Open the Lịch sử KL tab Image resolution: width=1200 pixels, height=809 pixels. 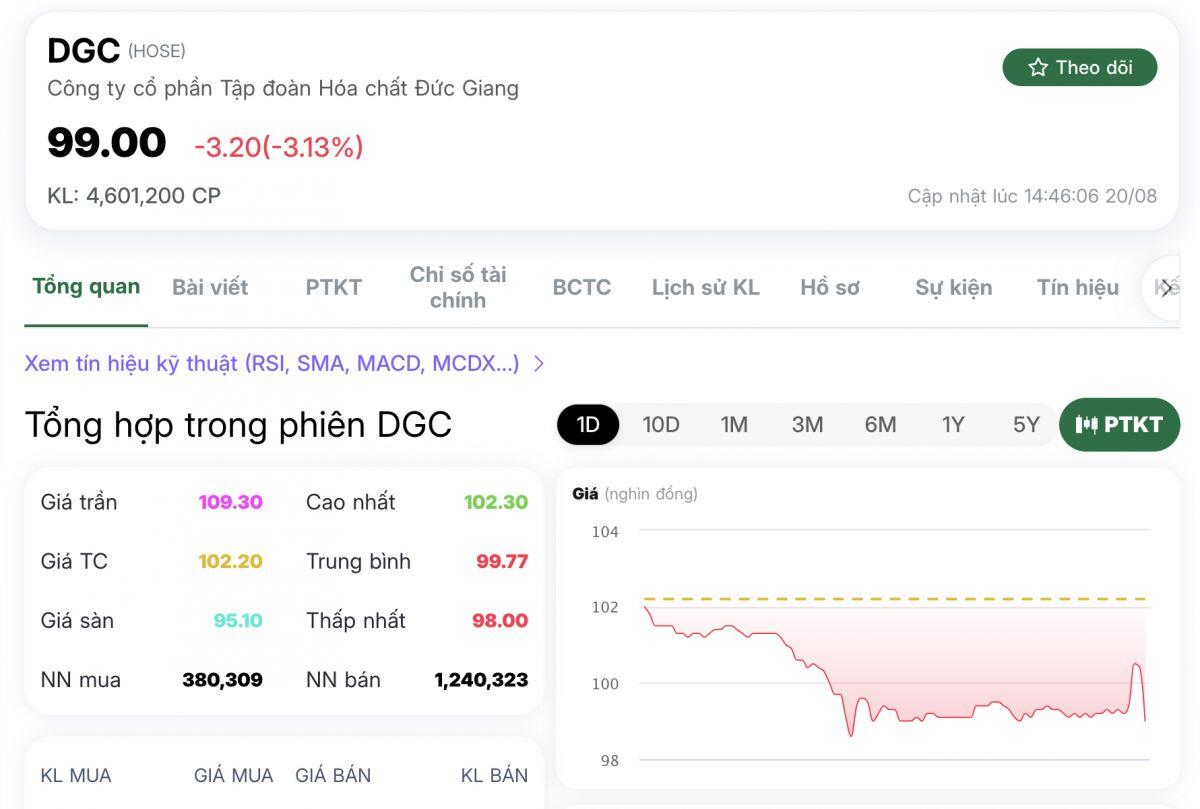click(705, 287)
